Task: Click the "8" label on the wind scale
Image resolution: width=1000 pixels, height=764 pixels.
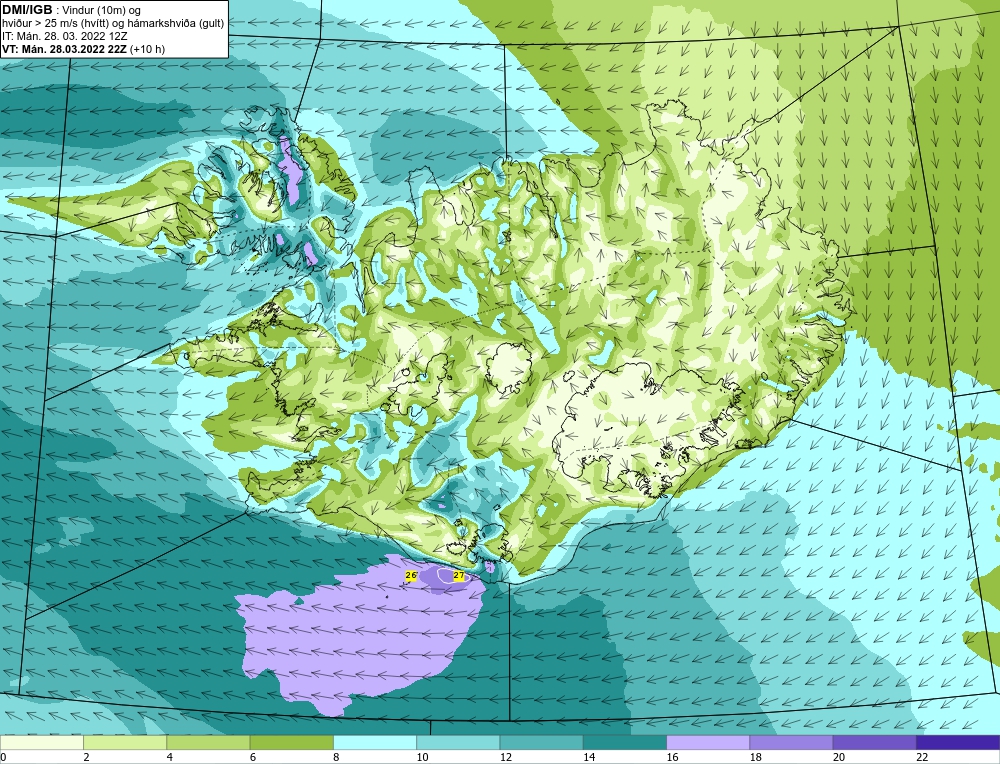Action: tap(336, 757)
